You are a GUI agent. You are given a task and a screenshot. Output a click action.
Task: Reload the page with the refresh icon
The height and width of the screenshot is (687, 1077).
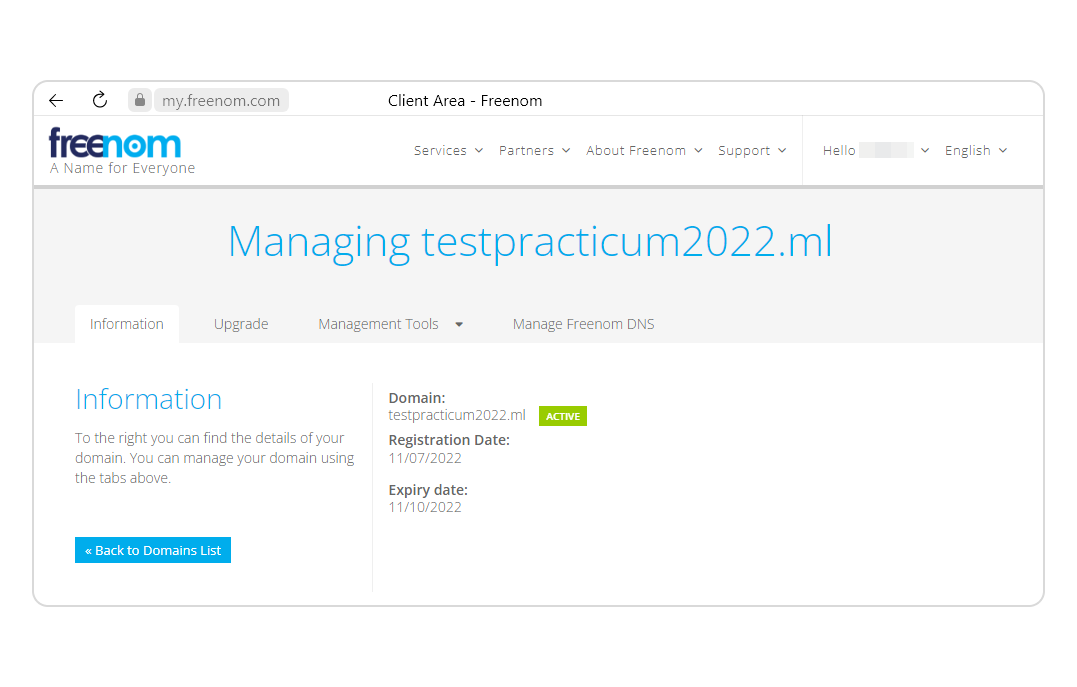[100, 100]
